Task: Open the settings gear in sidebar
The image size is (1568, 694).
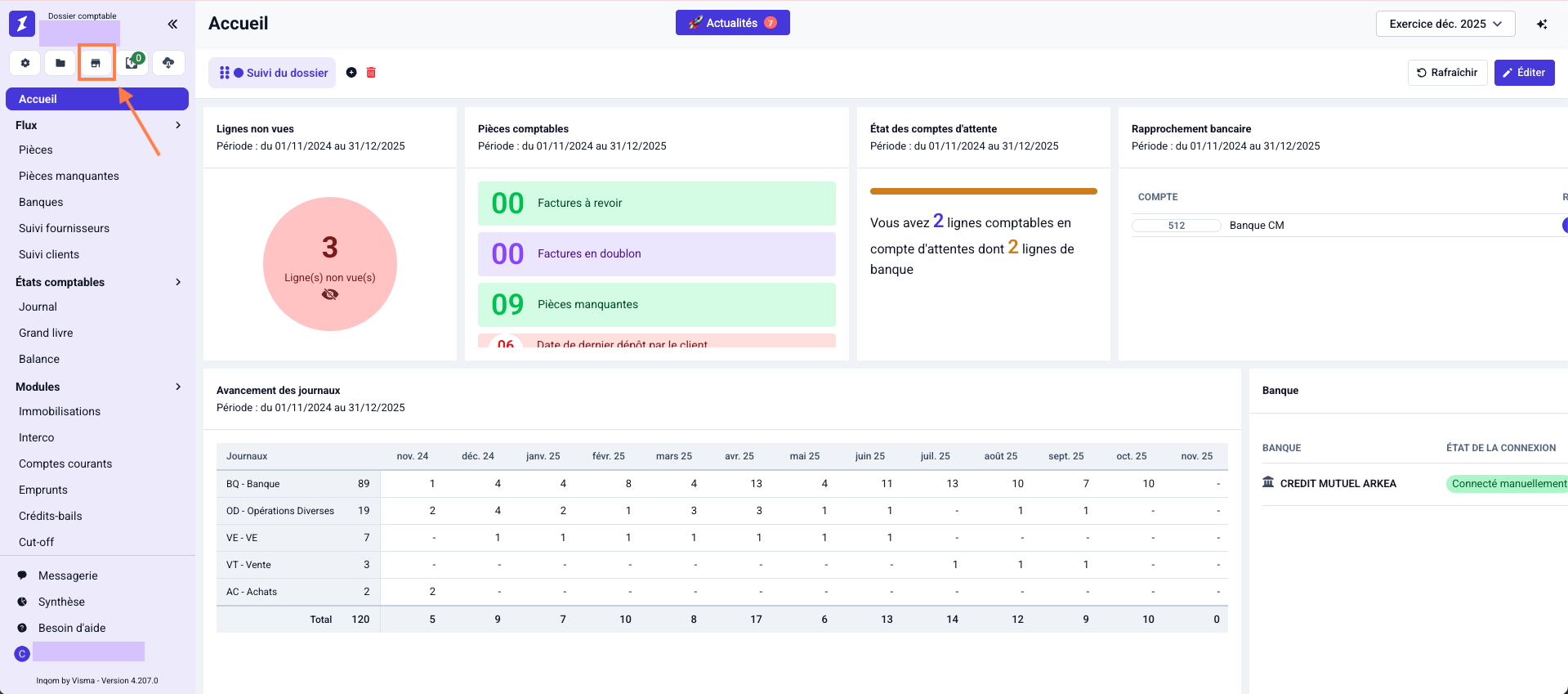Action: click(x=25, y=63)
